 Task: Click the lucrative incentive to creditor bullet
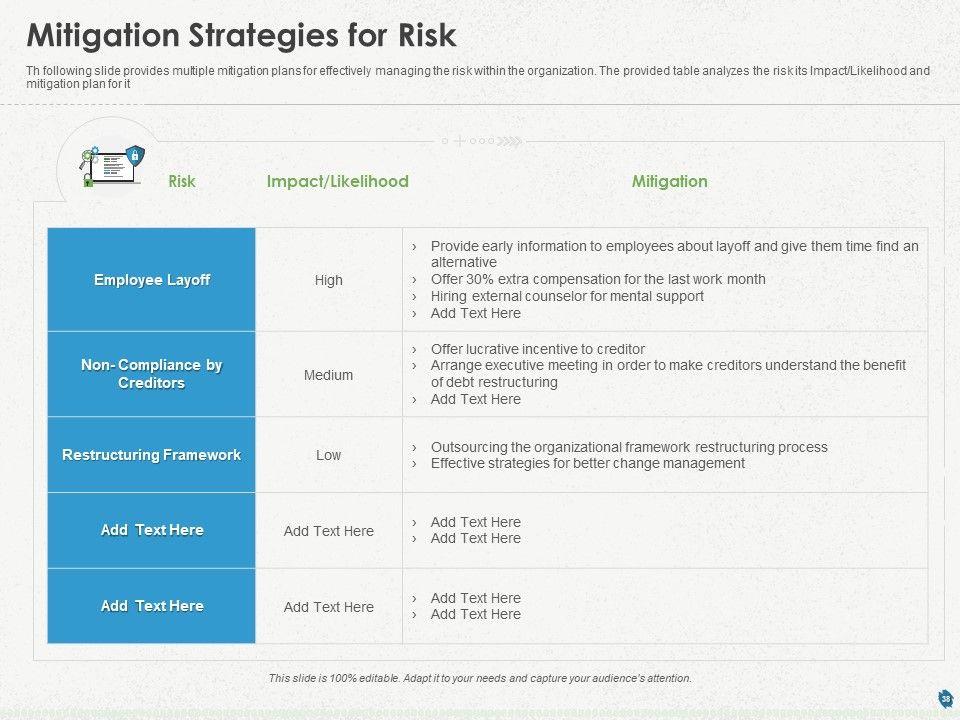(x=537, y=349)
